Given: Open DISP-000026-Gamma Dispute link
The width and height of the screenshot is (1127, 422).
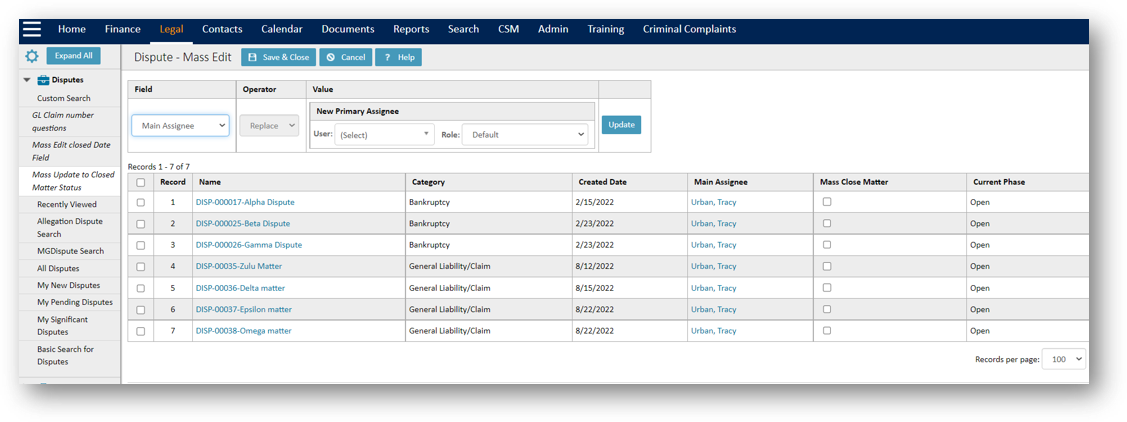Looking at the screenshot, I should (x=249, y=245).
